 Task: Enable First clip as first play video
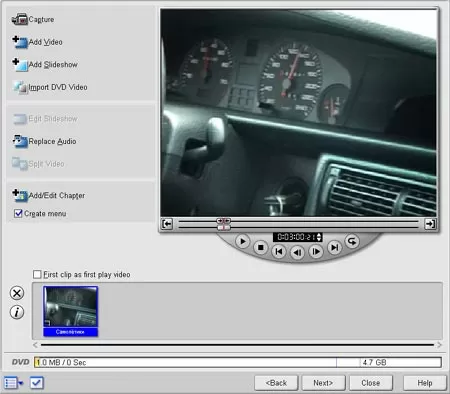[x=37, y=274]
